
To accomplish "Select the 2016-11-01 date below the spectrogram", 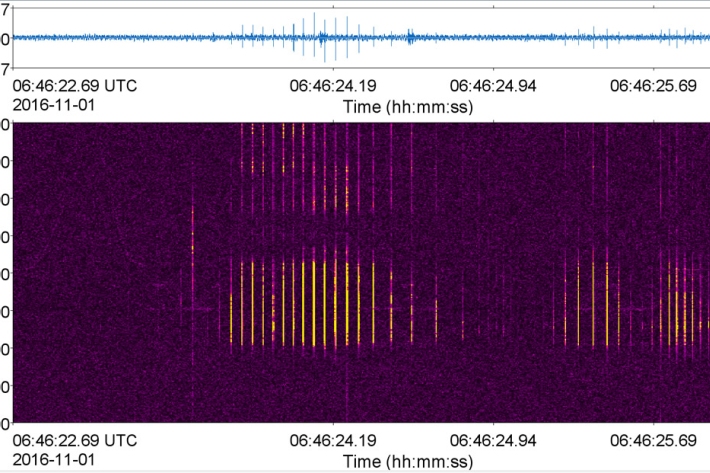I will (x=50, y=458).
